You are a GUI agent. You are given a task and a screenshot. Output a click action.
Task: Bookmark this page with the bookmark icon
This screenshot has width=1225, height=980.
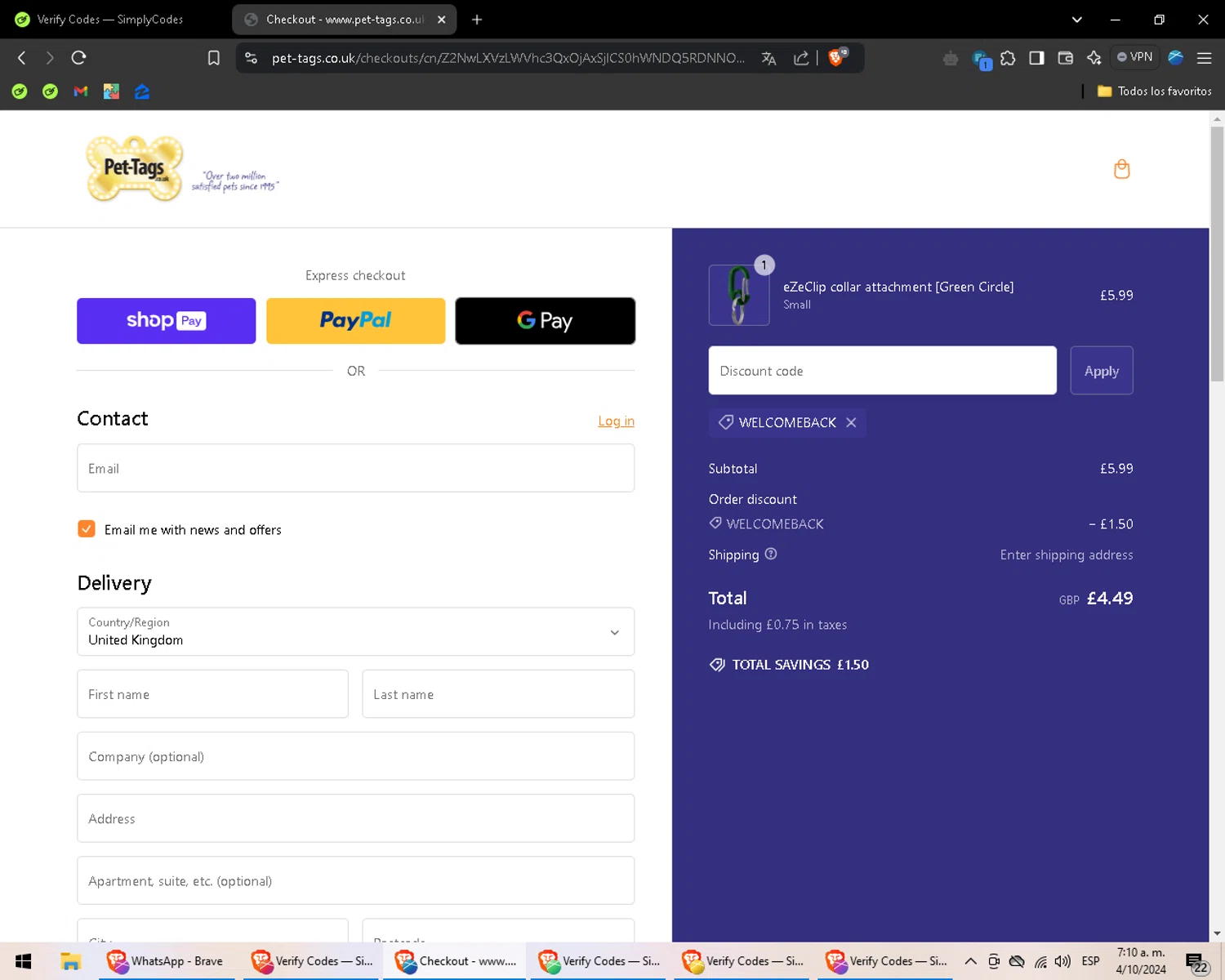[214, 58]
